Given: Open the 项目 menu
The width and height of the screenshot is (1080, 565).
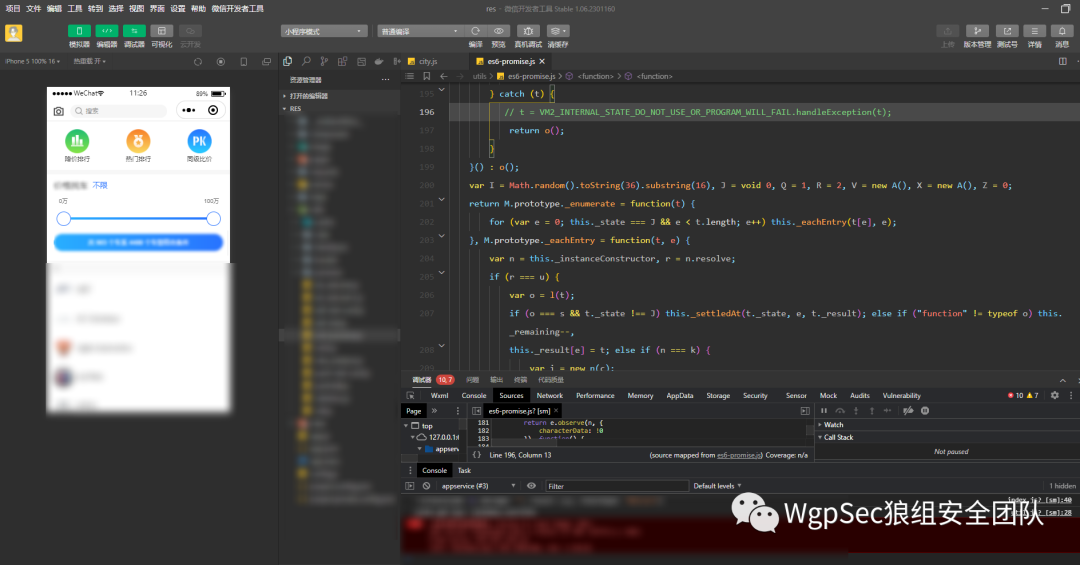Looking at the screenshot, I should coord(13,9).
